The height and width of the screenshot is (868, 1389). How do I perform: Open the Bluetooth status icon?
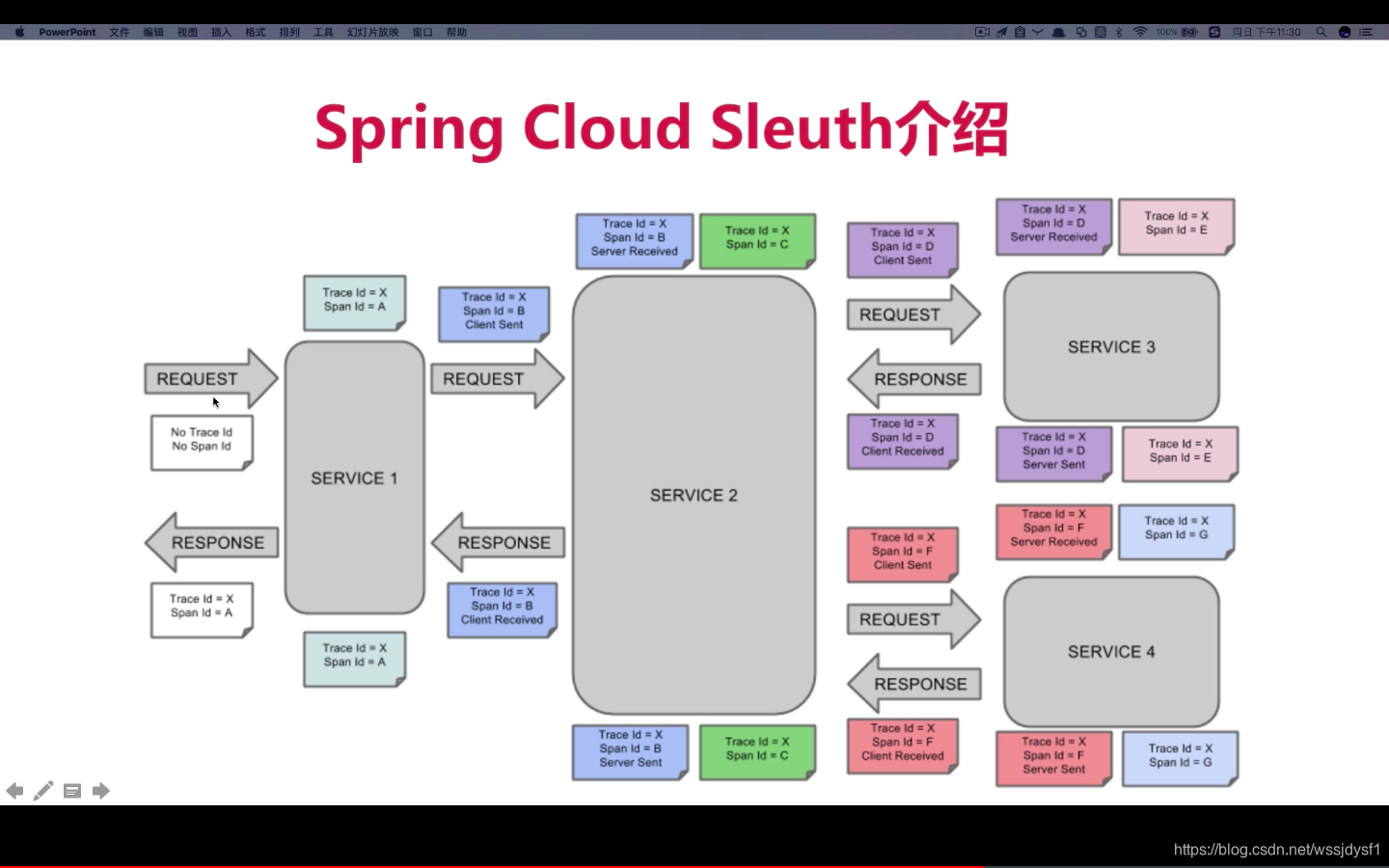1119,32
